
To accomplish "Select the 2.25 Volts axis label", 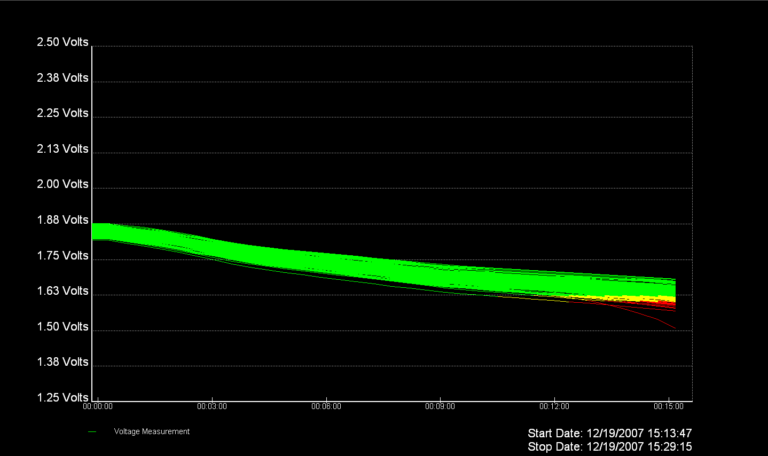I will (x=62, y=113).
